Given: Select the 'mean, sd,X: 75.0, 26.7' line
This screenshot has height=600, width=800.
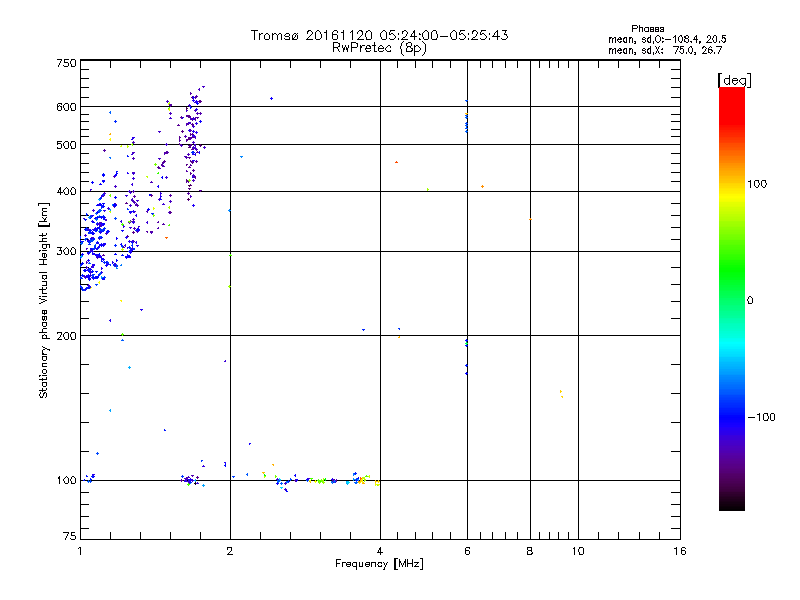Looking at the screenshot, I should pyautogui.click(x=665, y=50).
